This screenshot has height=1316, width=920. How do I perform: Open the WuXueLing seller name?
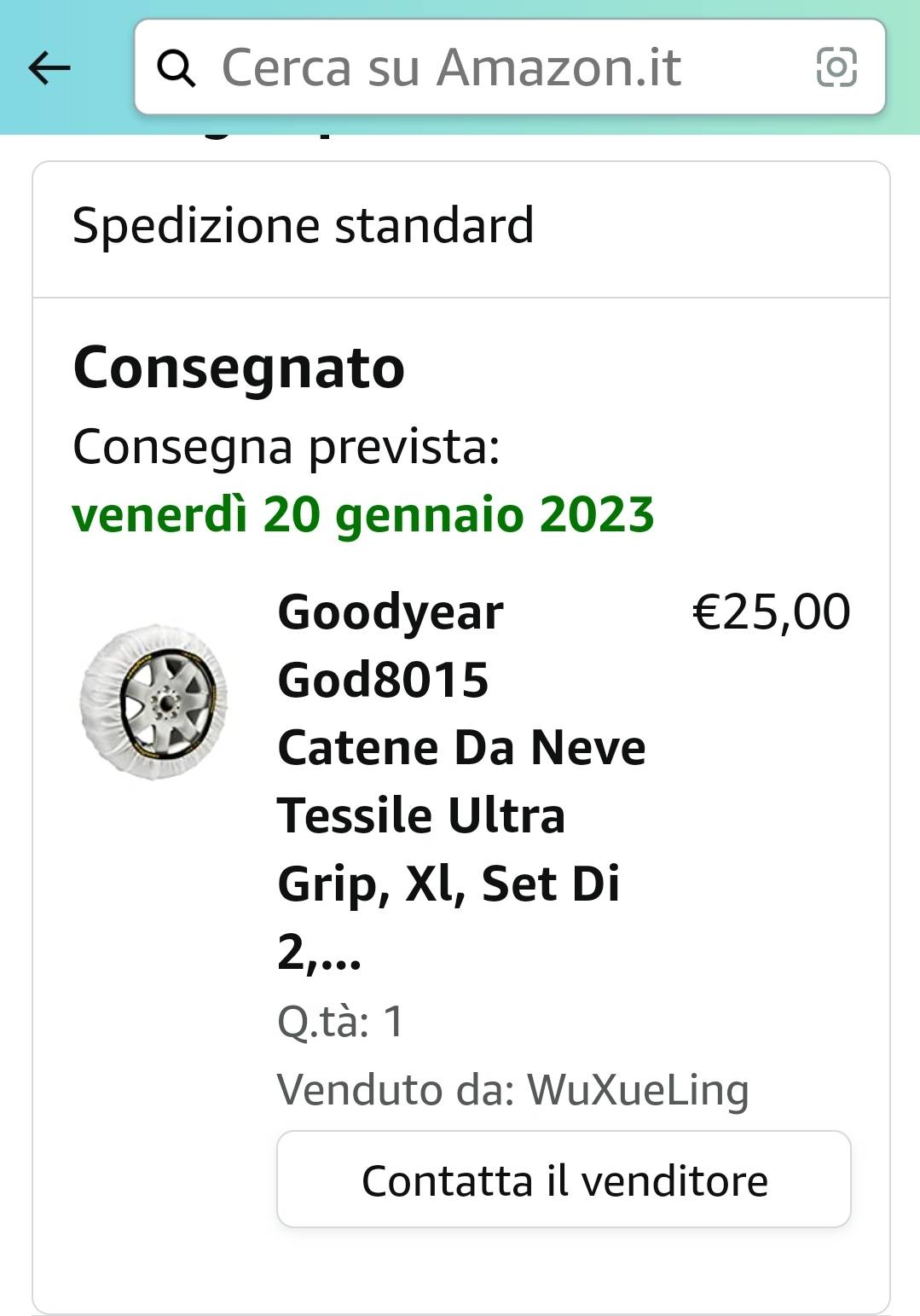(638, 1089)
